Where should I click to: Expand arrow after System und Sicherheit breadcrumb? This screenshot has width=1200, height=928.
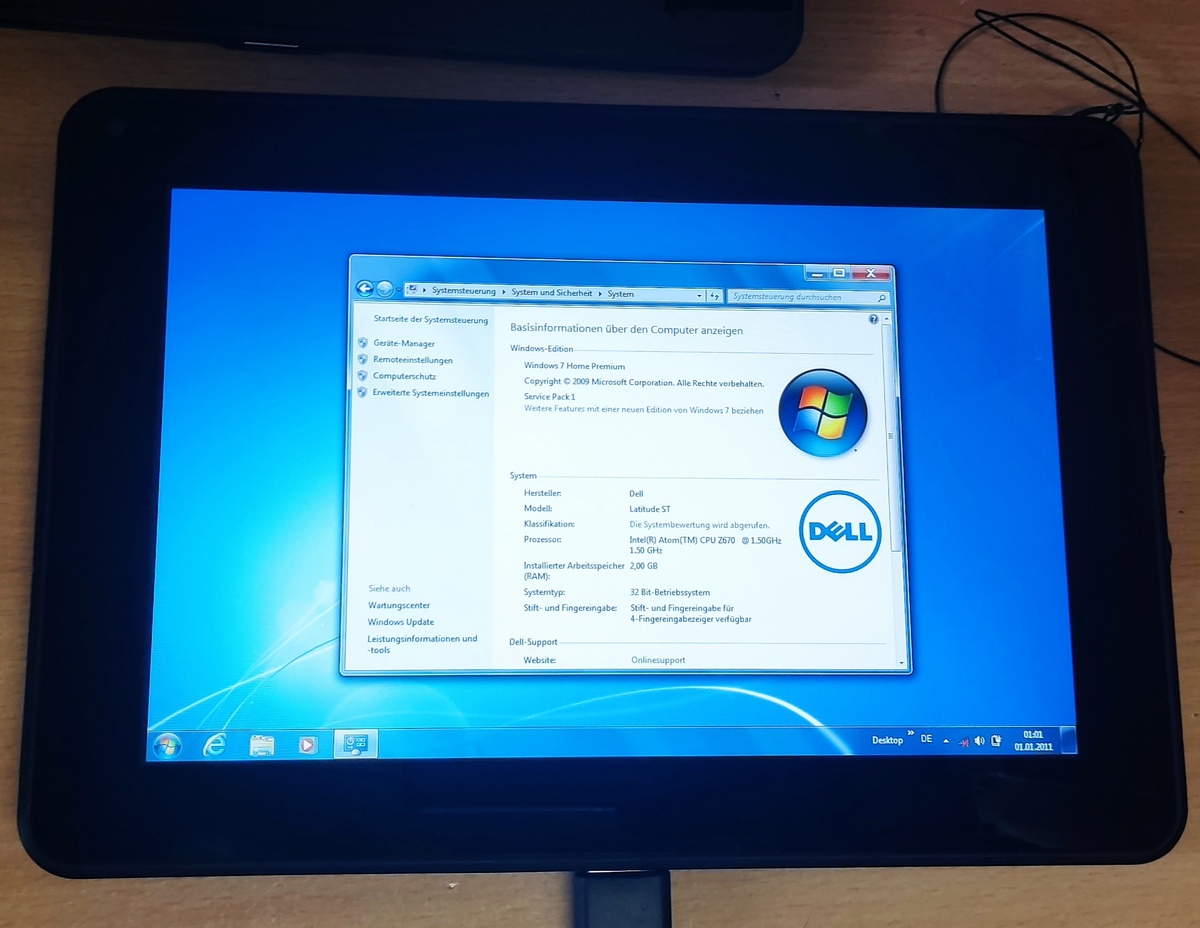(600, 294)
